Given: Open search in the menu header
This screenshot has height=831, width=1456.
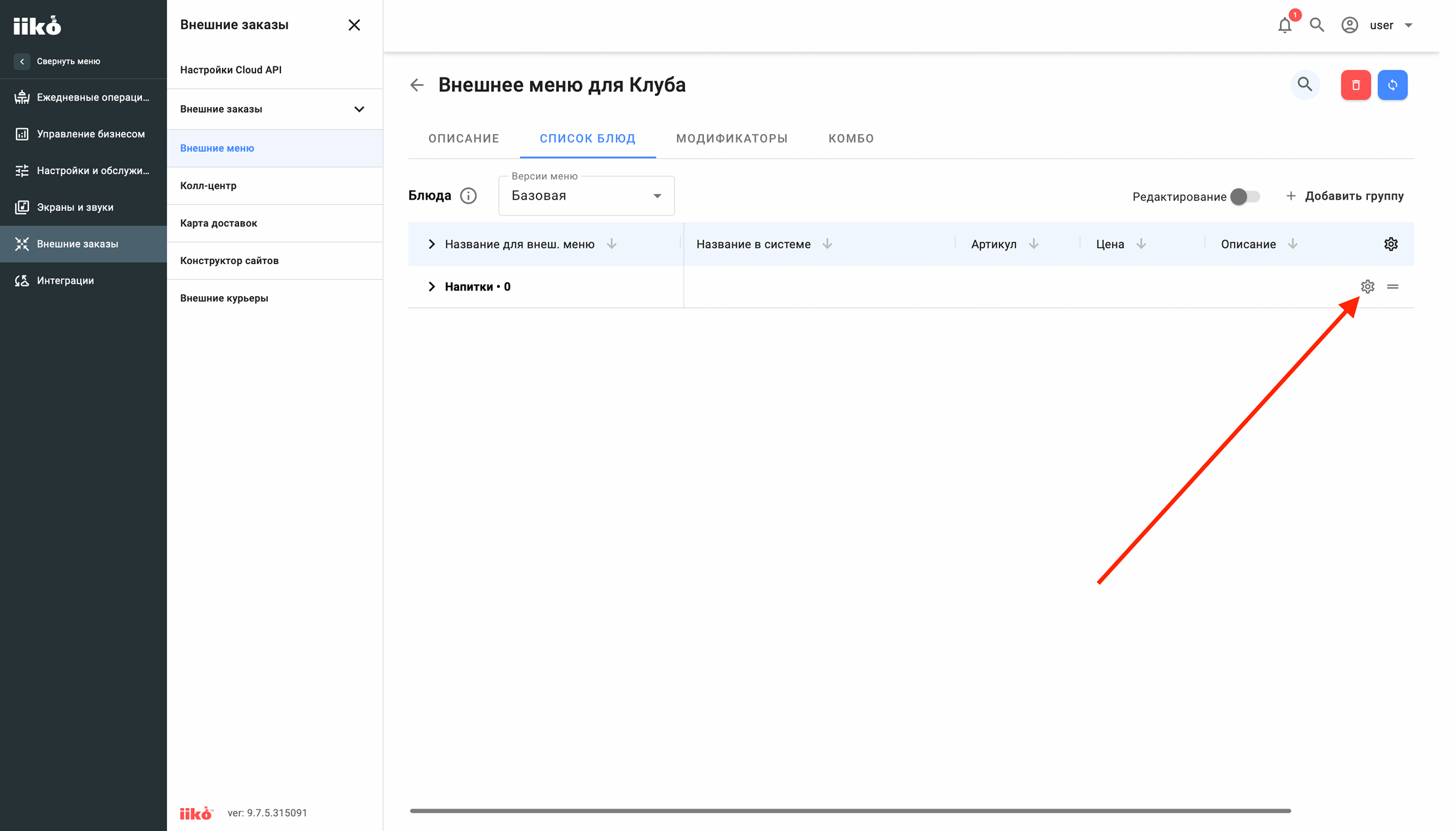Looking at the screenshot, I should click(1305, 85).
